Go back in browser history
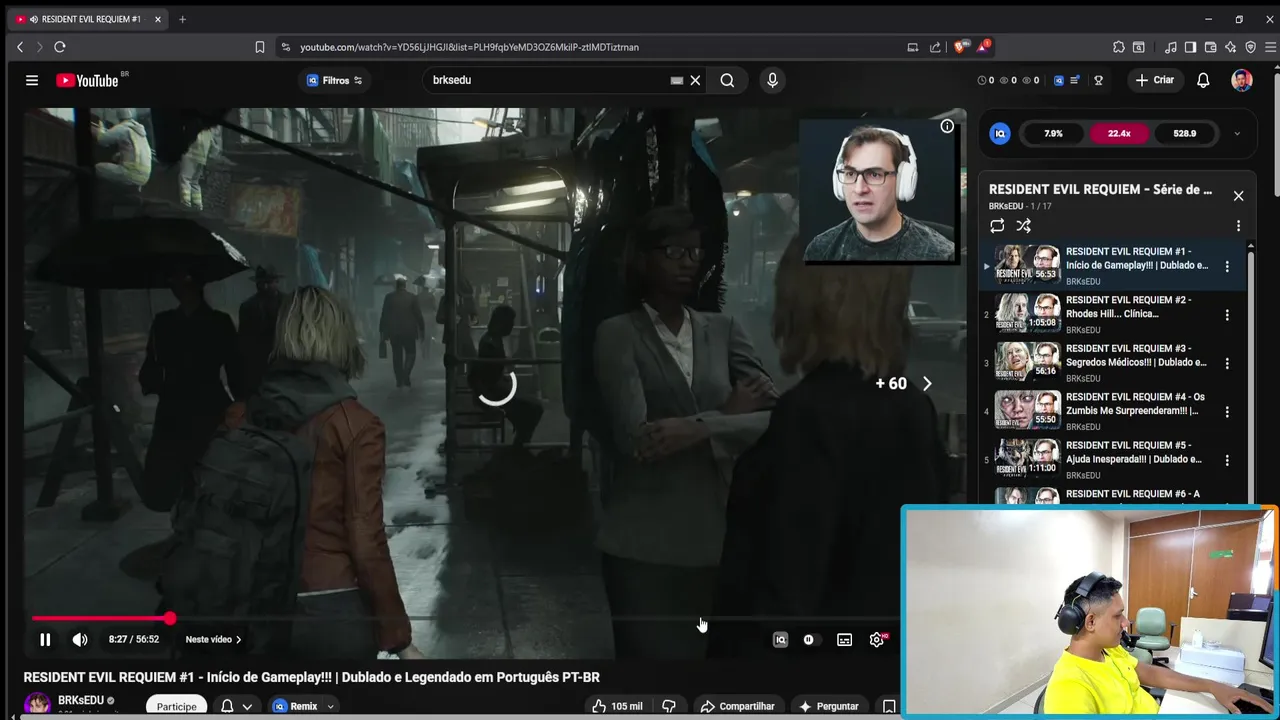1280x720 pixels. click(x=20, y=47)
